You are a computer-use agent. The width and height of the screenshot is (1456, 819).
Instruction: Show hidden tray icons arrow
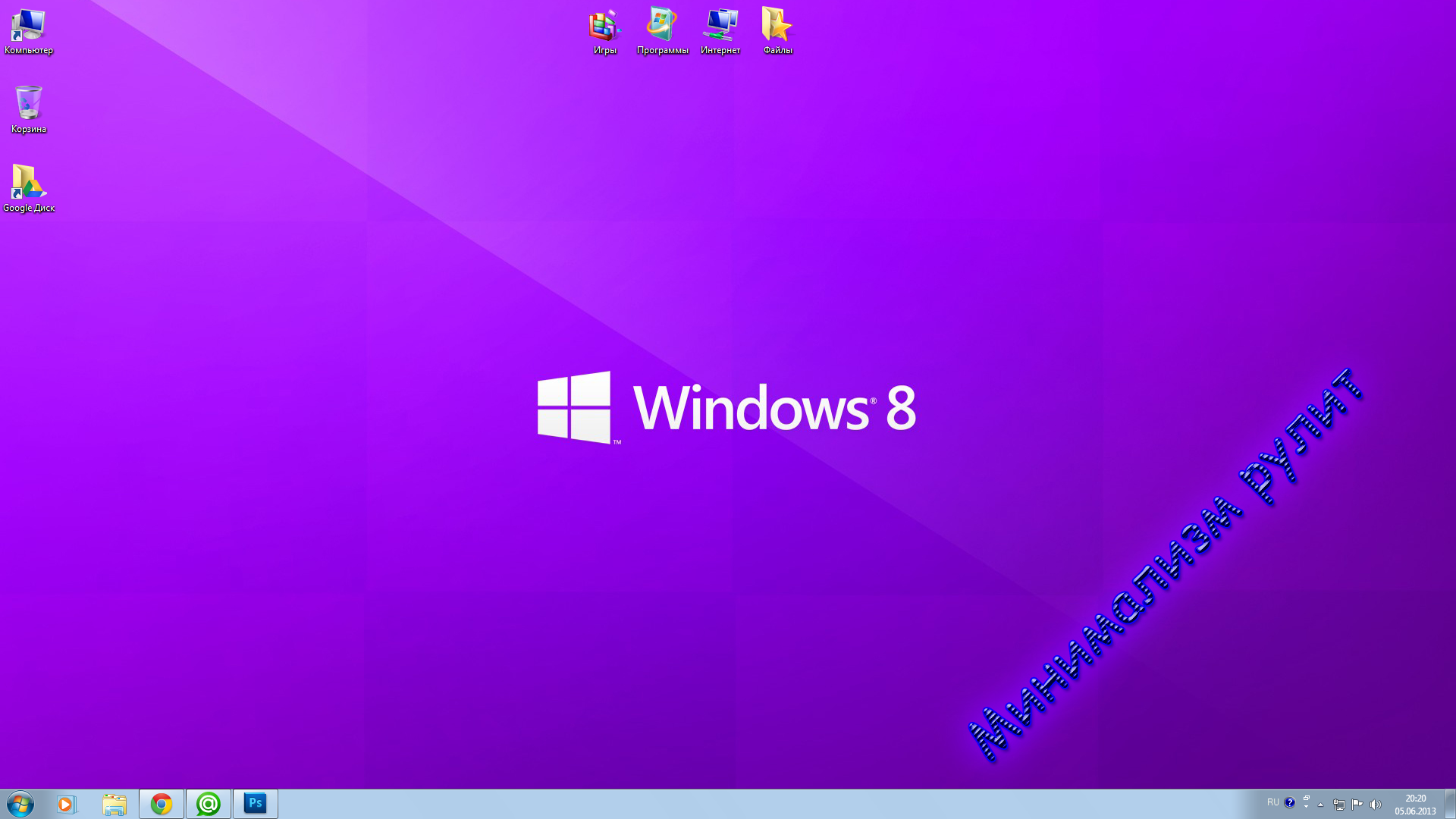[x=1320, y=805]
